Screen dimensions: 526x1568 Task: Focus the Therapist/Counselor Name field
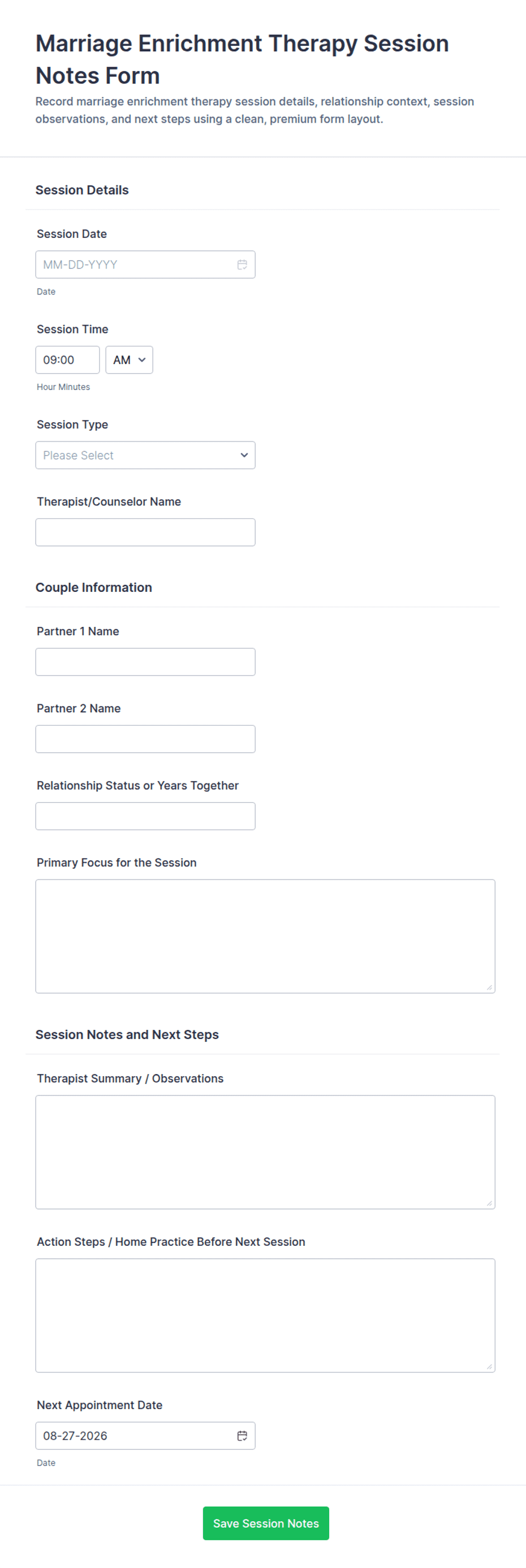(x=145, y=532)
